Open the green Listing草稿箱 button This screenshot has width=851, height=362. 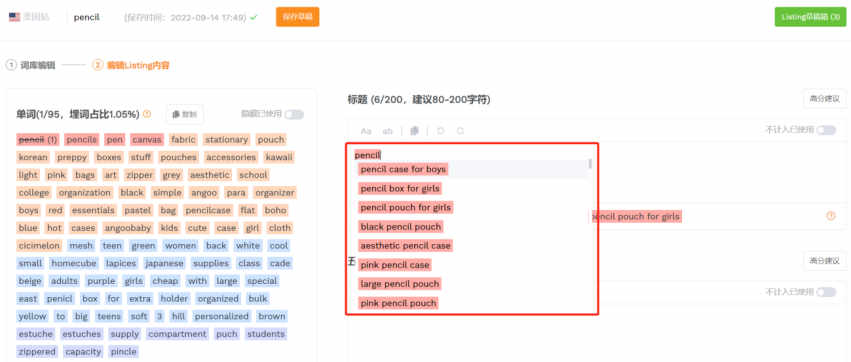click(x=810, y=17)
